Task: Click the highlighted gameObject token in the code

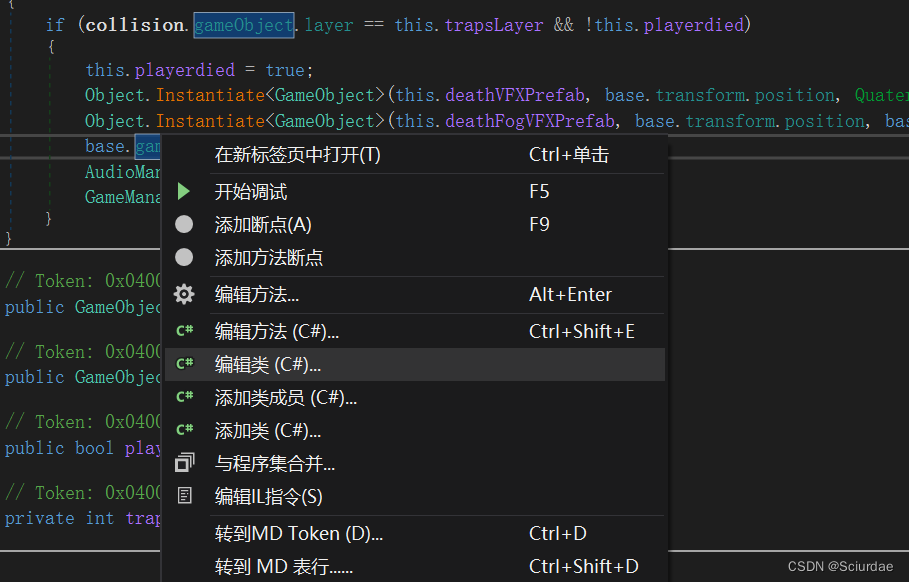Action: point(243,24)
